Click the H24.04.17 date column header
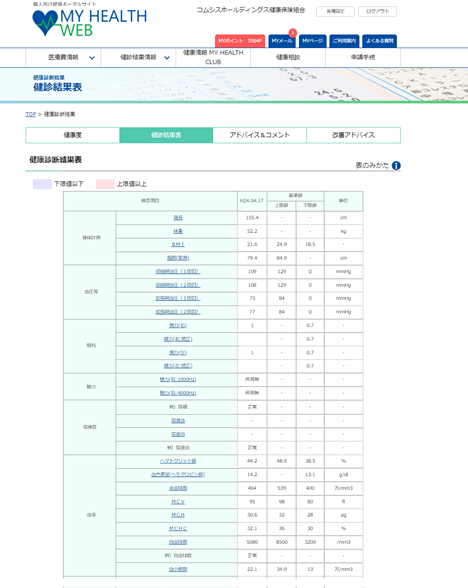This screenshot has width=468, height=588. click(x=252, y=201)
